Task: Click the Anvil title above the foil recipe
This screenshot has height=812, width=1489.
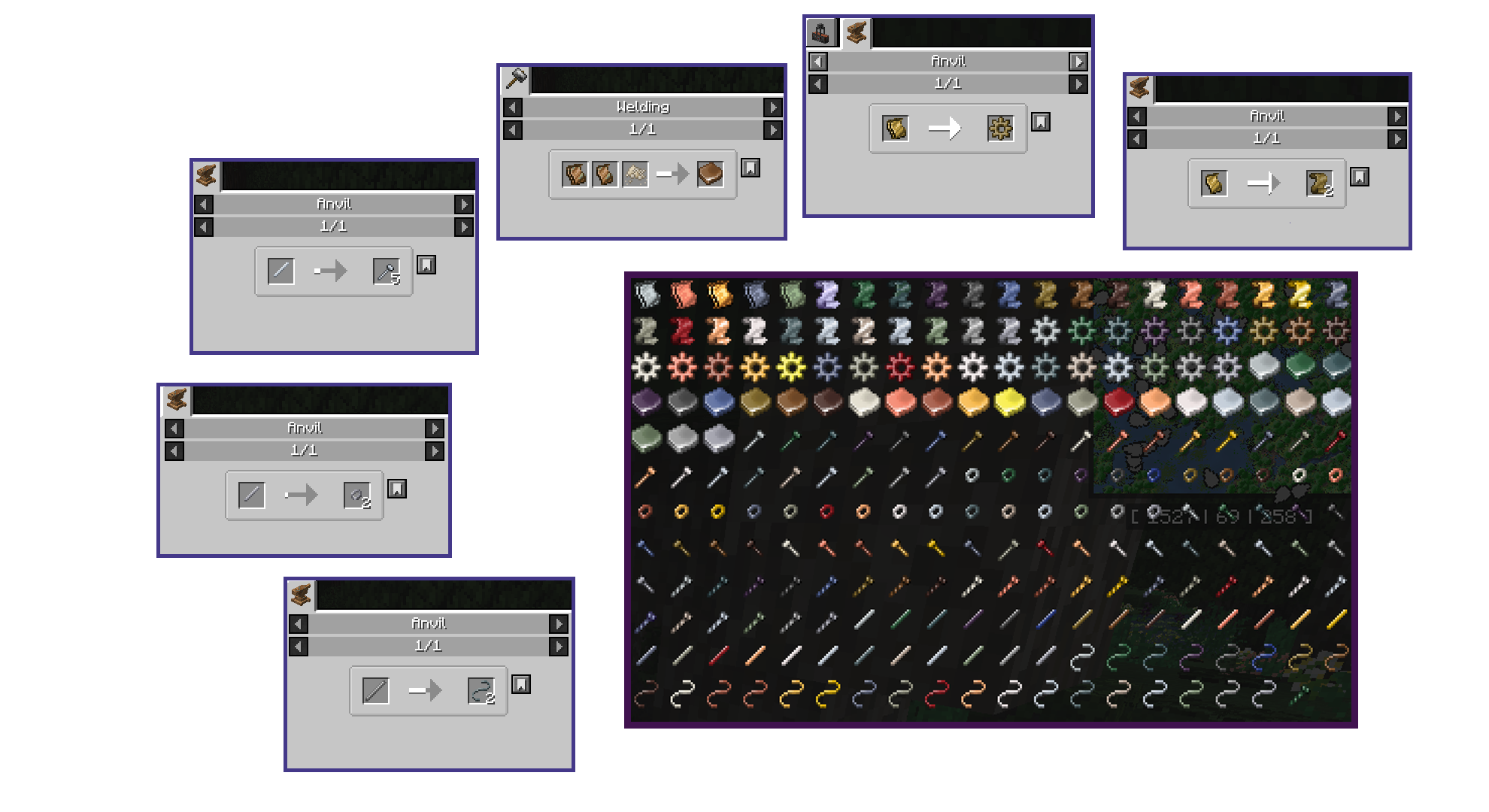Action: click(1266, 117)
